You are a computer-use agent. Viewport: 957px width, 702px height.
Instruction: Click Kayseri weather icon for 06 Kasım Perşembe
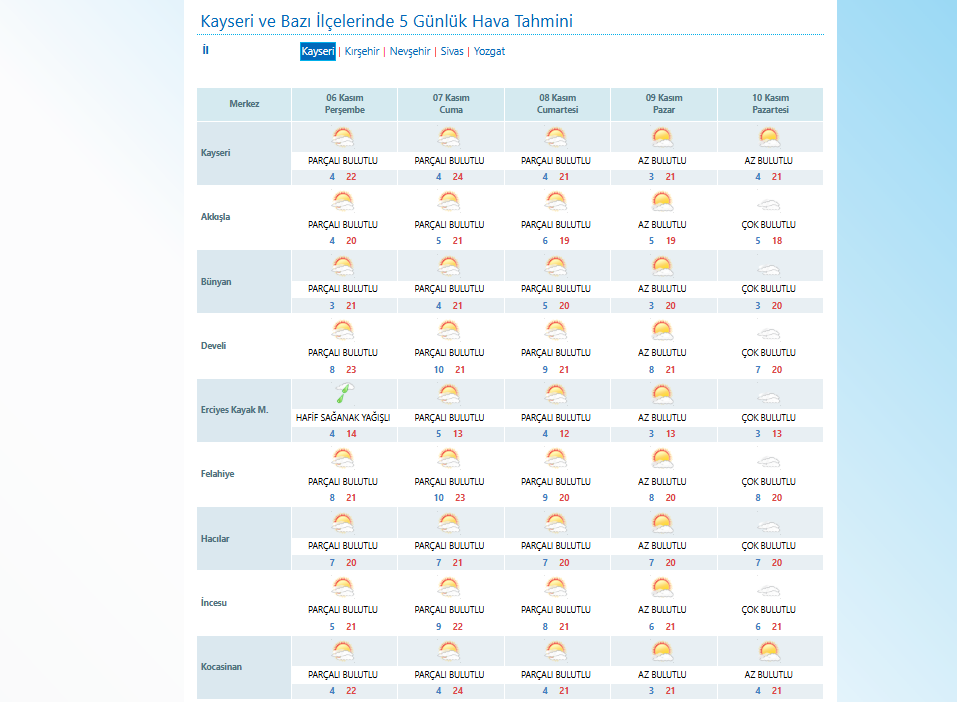[344, 138]
